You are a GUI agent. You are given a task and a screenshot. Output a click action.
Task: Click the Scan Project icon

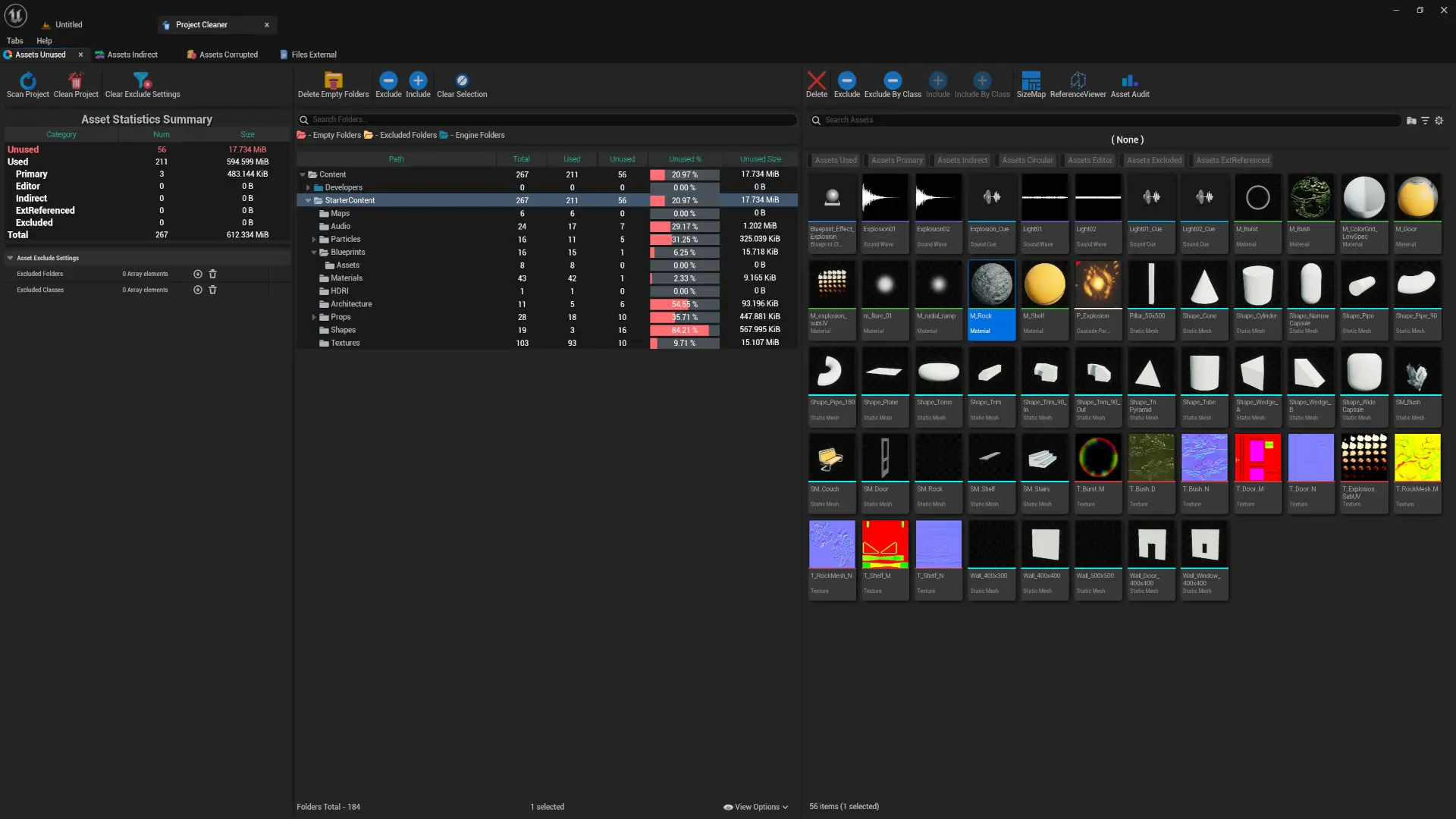click(28, 81)
